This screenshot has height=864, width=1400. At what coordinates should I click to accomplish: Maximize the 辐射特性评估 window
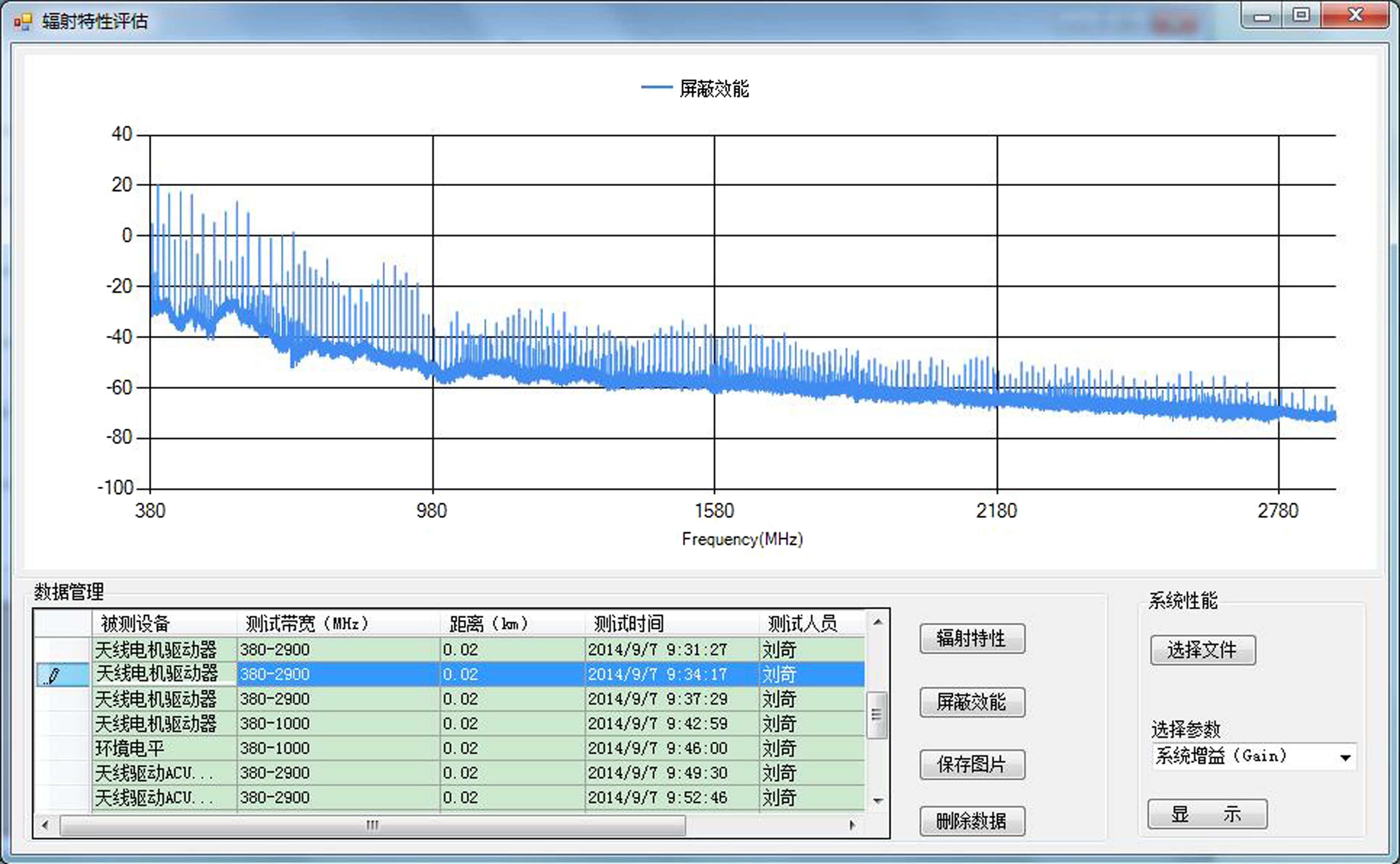point(1301,15)
